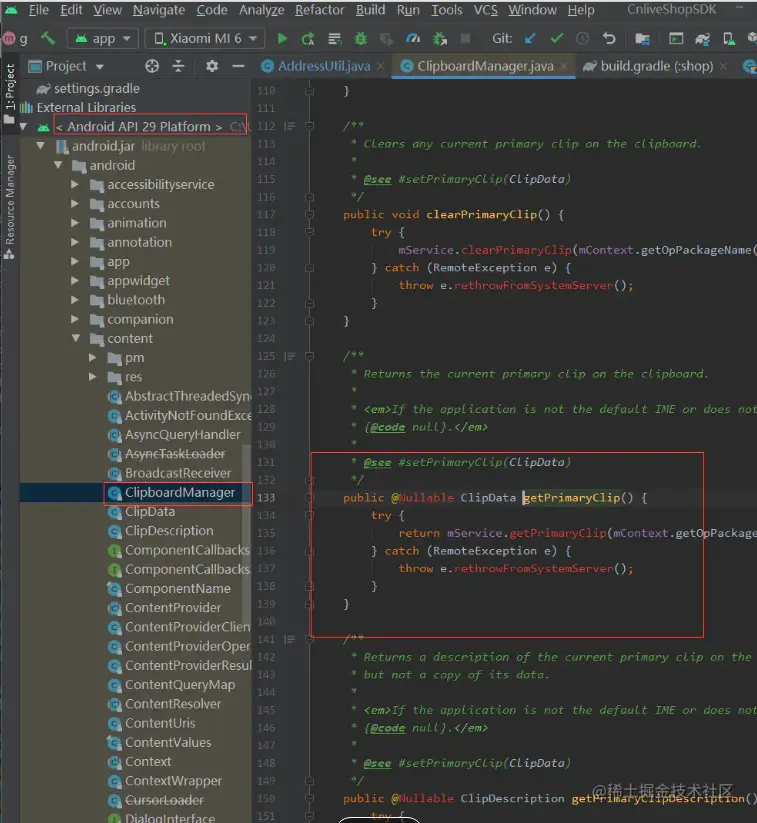Close the build.gradle (:shop) tab
Screen dimensions: 757x823
[723, 66]
